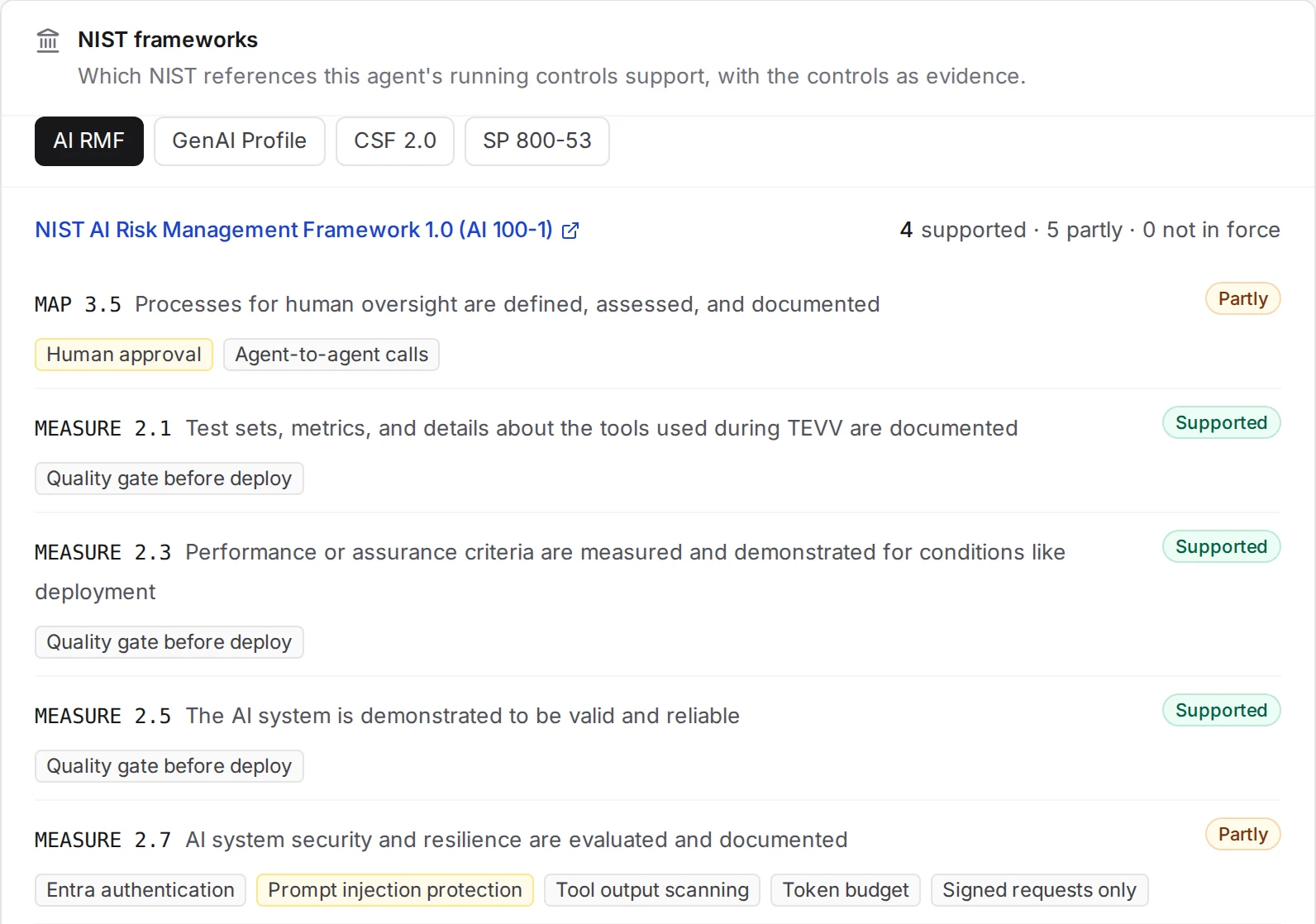Click the Partly badge on MEASURE 2.7

tap(1243, 834)
